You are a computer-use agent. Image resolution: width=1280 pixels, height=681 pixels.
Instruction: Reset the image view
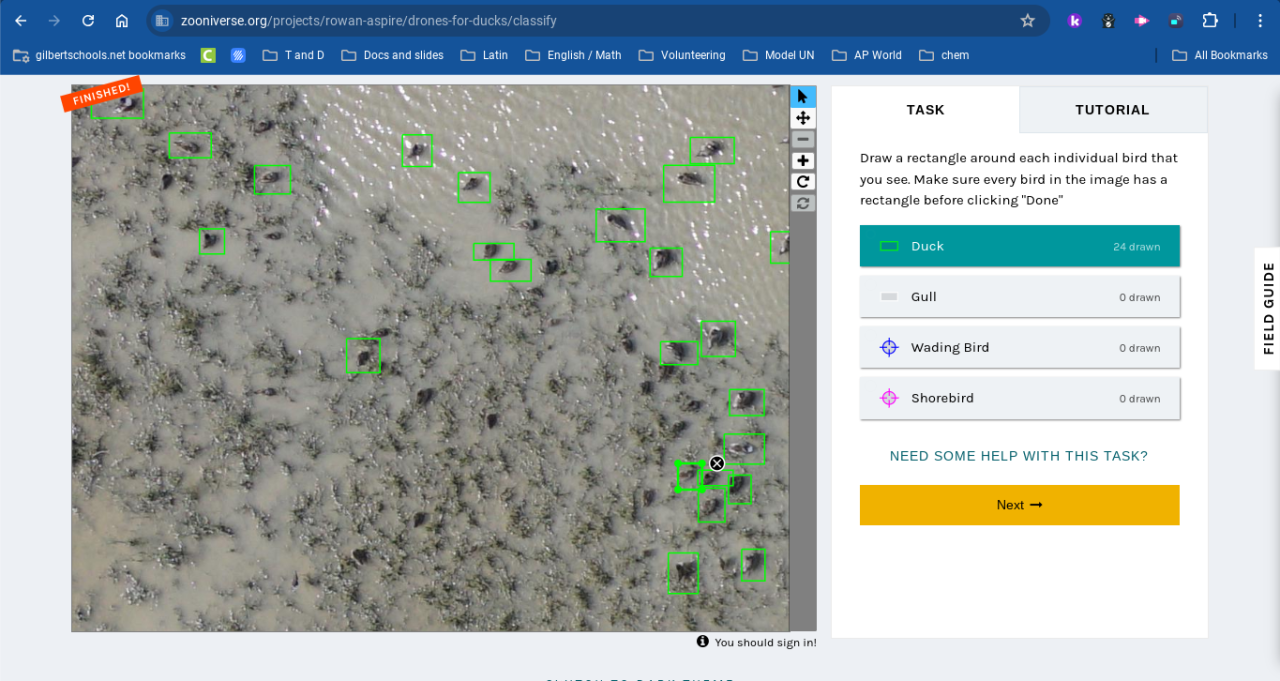803,203
